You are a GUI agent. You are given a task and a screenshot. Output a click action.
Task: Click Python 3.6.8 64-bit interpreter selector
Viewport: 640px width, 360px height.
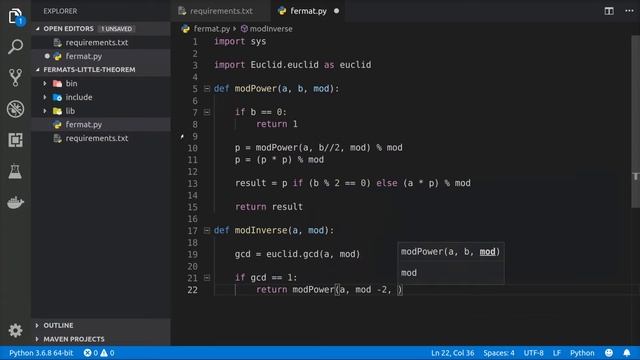point(41,353)
